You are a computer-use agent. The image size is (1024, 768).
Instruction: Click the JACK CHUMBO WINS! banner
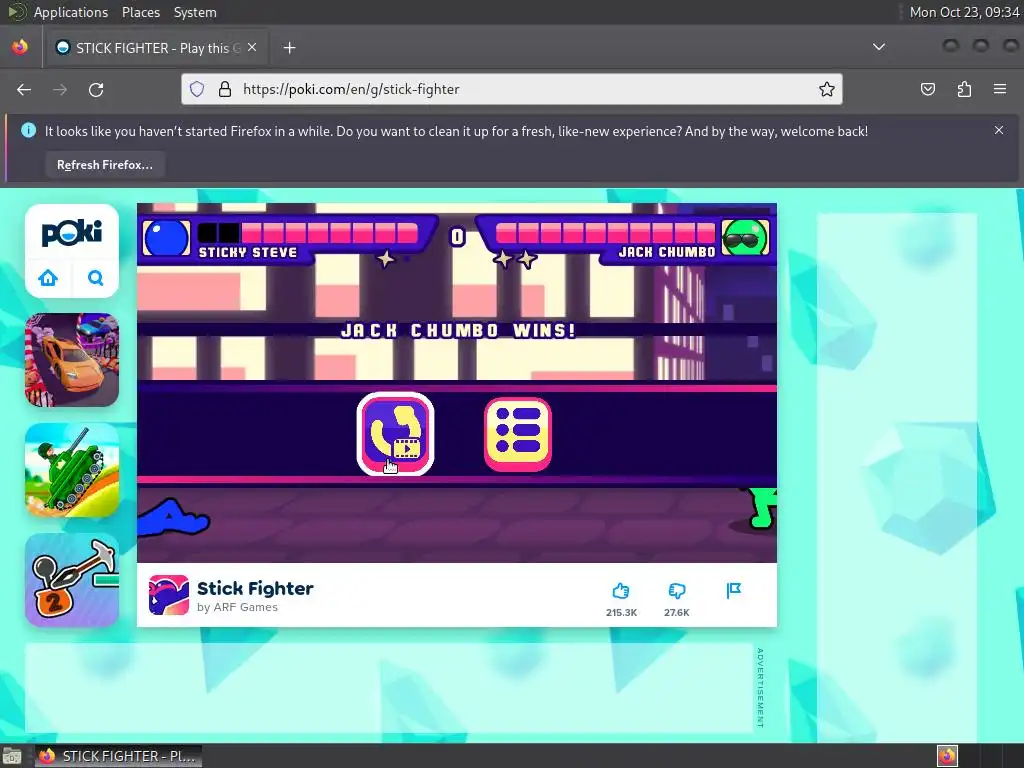458,330
